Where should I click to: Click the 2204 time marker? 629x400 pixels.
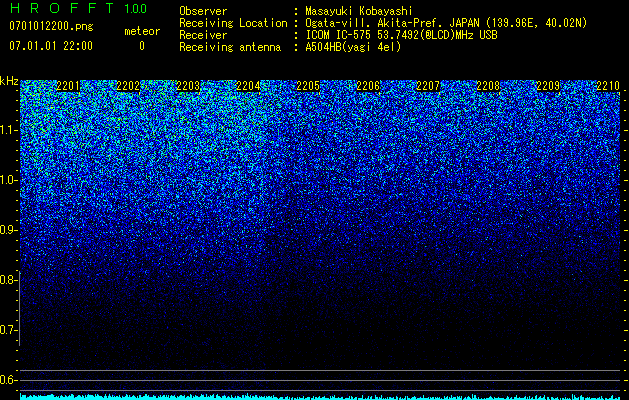click(x=248, y=85)
